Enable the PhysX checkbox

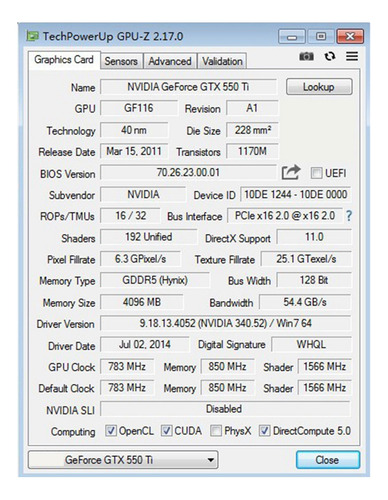[x=216, y=431]
